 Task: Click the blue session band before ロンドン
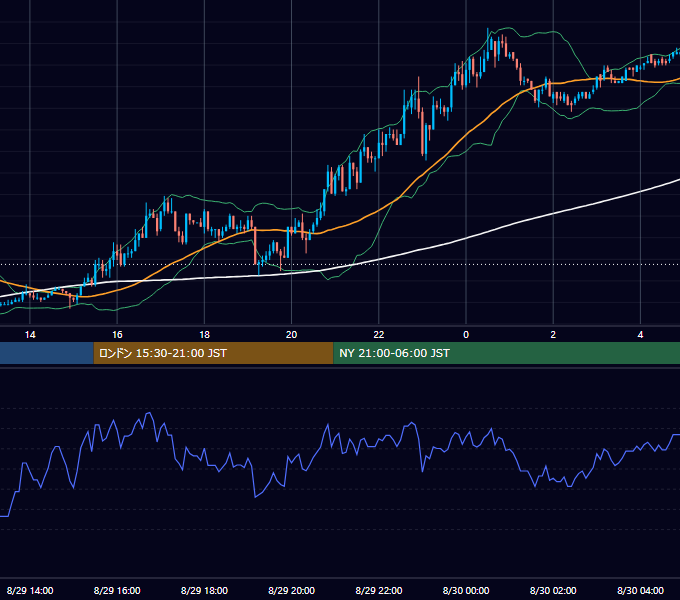click(47, 353)
